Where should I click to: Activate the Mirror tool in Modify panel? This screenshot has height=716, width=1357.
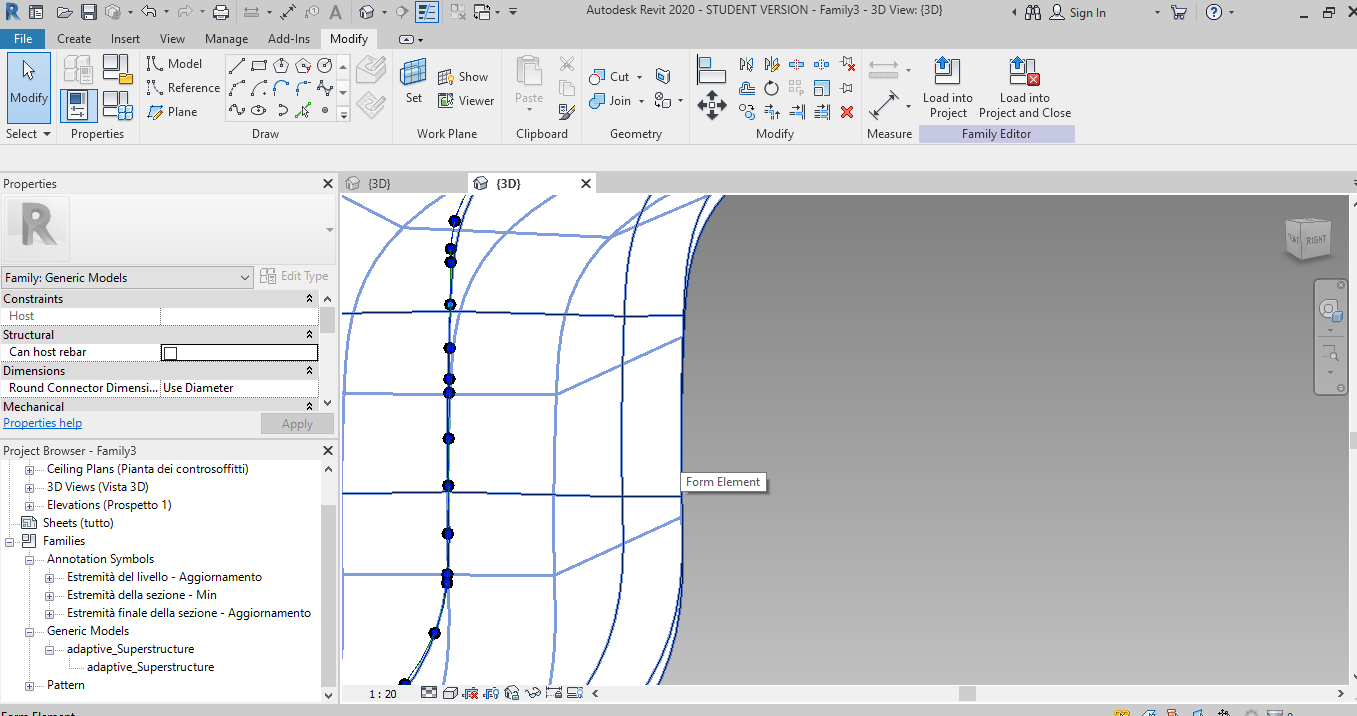(747, 64)
